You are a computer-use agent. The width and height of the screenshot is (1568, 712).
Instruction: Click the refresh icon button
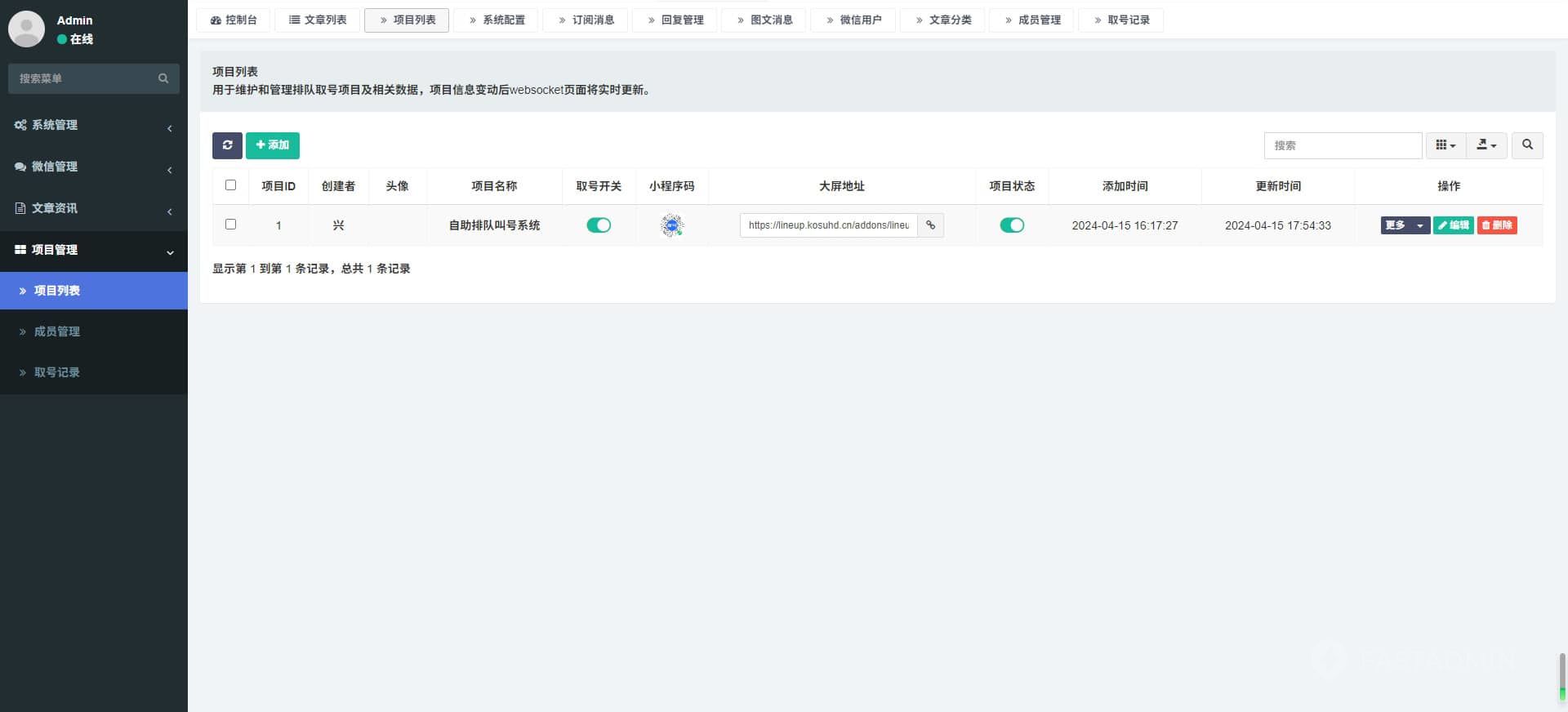point(227,145)
